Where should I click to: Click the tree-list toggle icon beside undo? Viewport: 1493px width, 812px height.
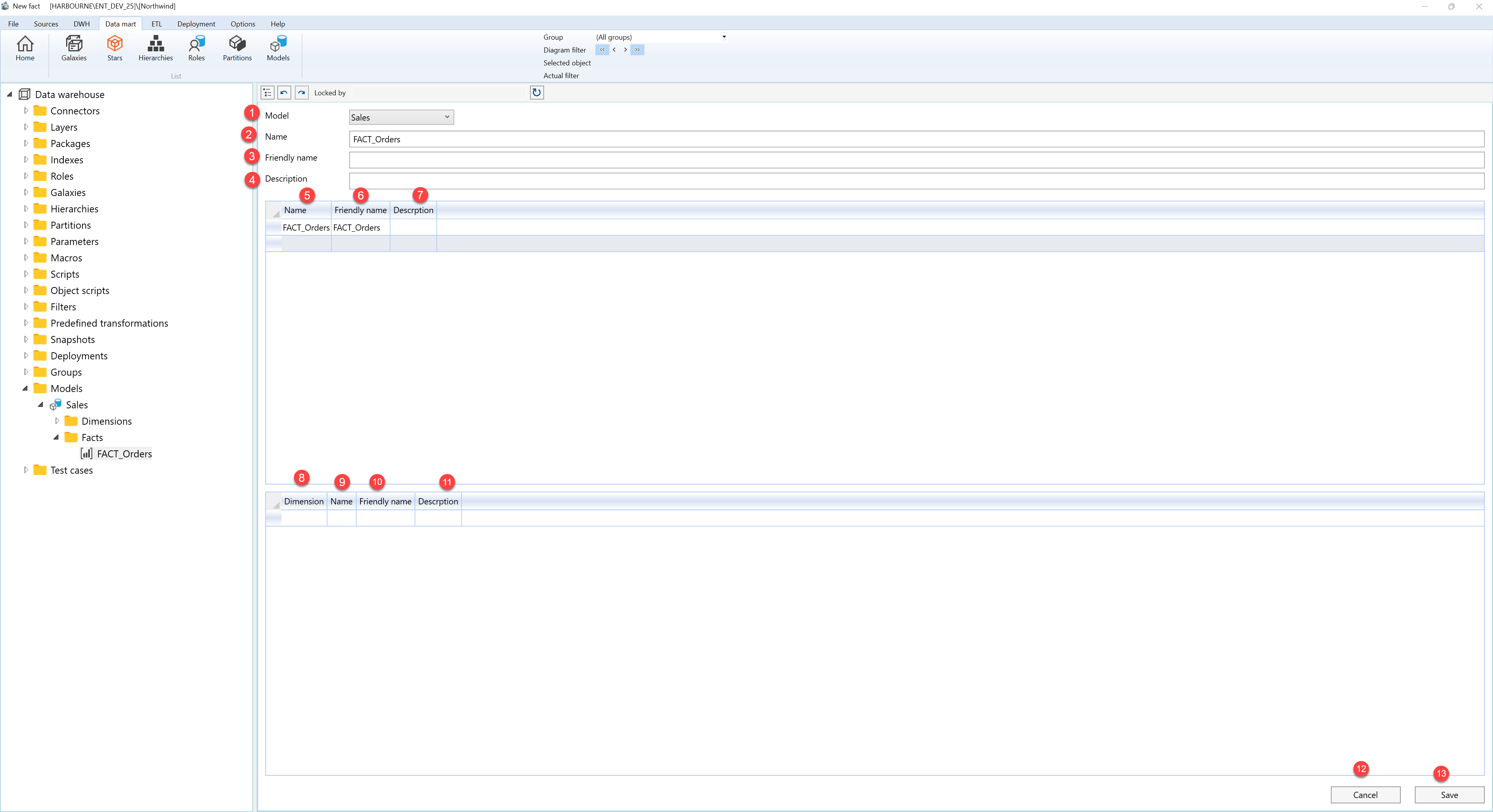267,93
